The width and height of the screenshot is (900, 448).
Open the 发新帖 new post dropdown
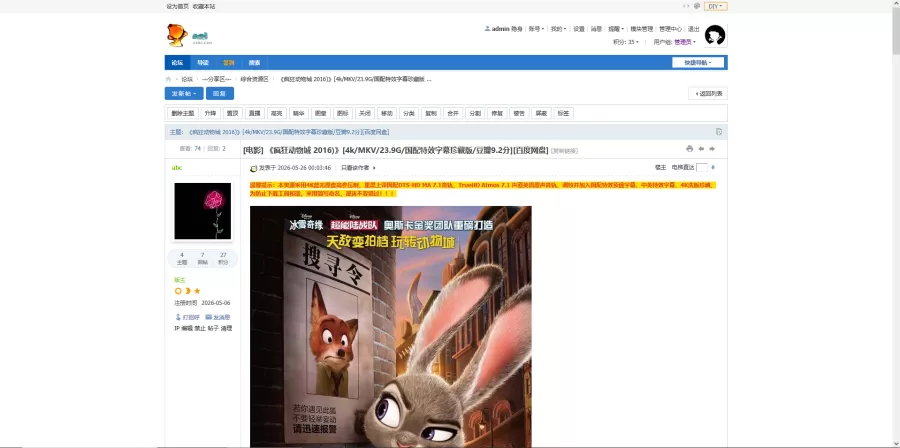pyautogui.click(x=184, y=94)
